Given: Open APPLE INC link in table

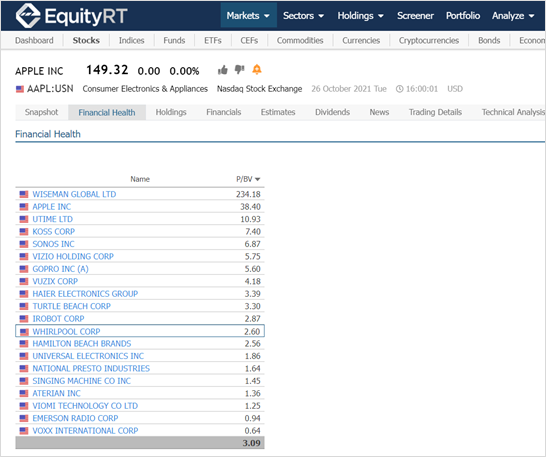Looking at the screenshot, I should [52, 207].
